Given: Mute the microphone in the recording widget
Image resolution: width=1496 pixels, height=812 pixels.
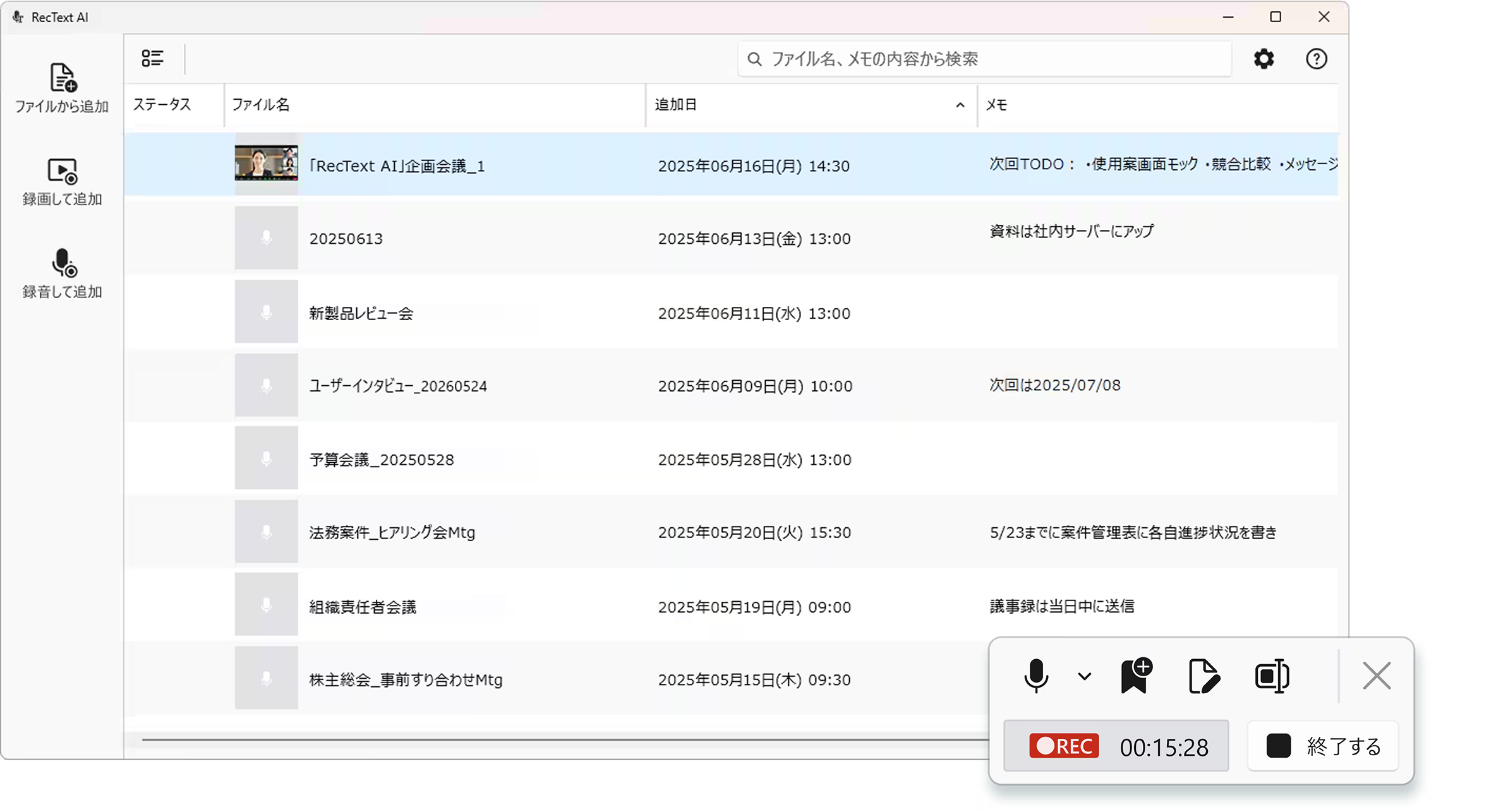Looking at the screenshot, I should 1036,676.
